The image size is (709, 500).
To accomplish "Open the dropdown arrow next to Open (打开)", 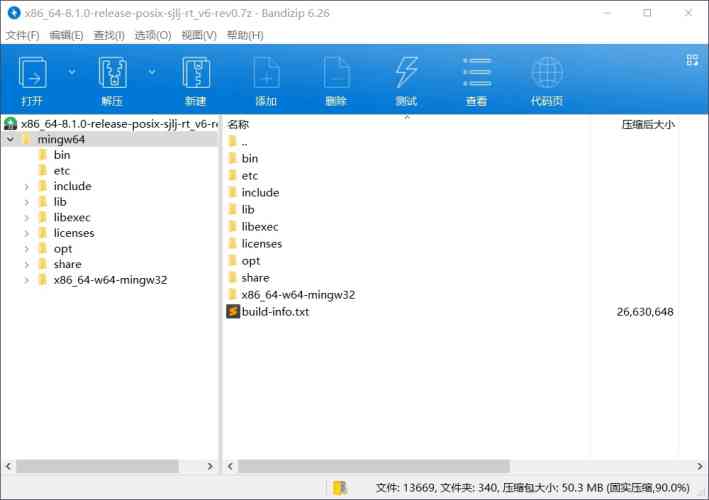I will 72,71.
